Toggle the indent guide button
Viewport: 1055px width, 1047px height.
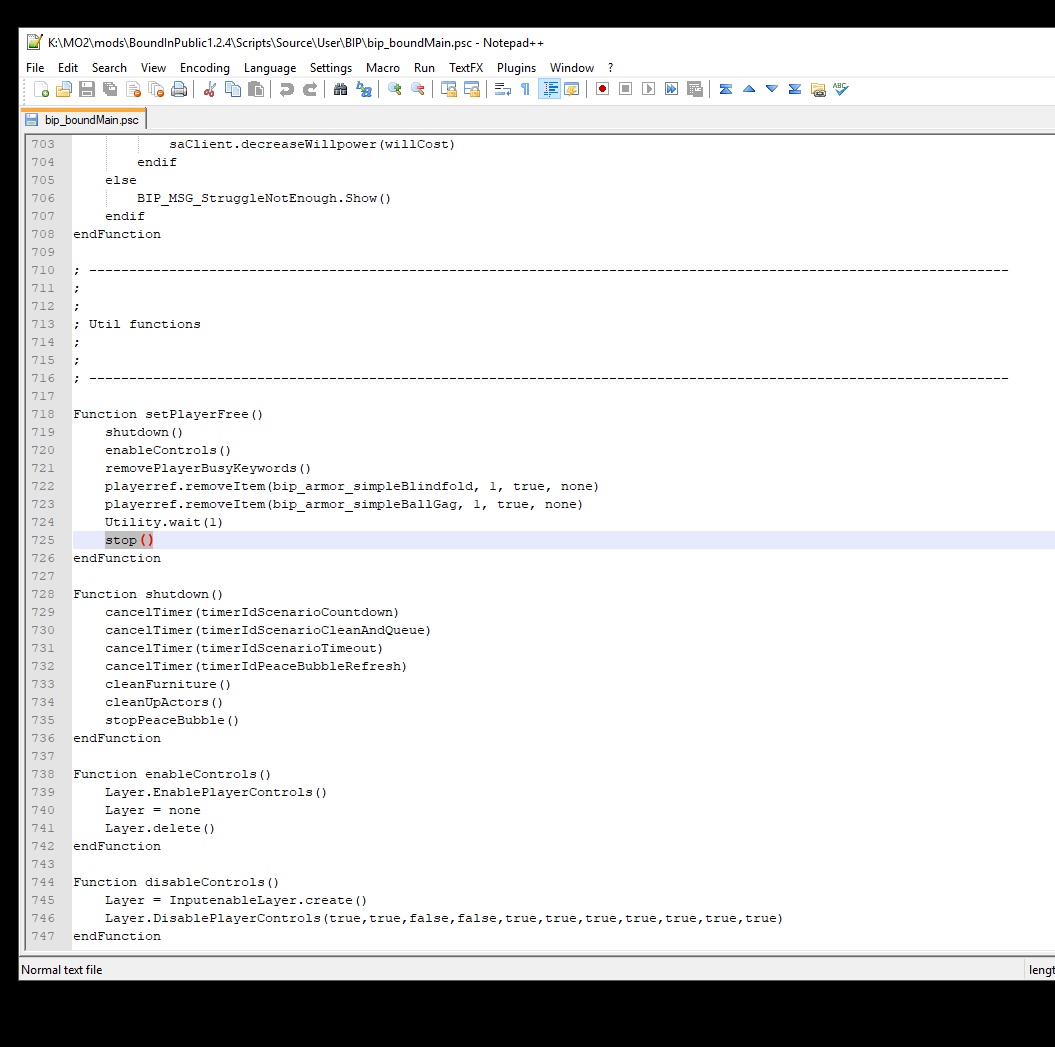[549, 89]
